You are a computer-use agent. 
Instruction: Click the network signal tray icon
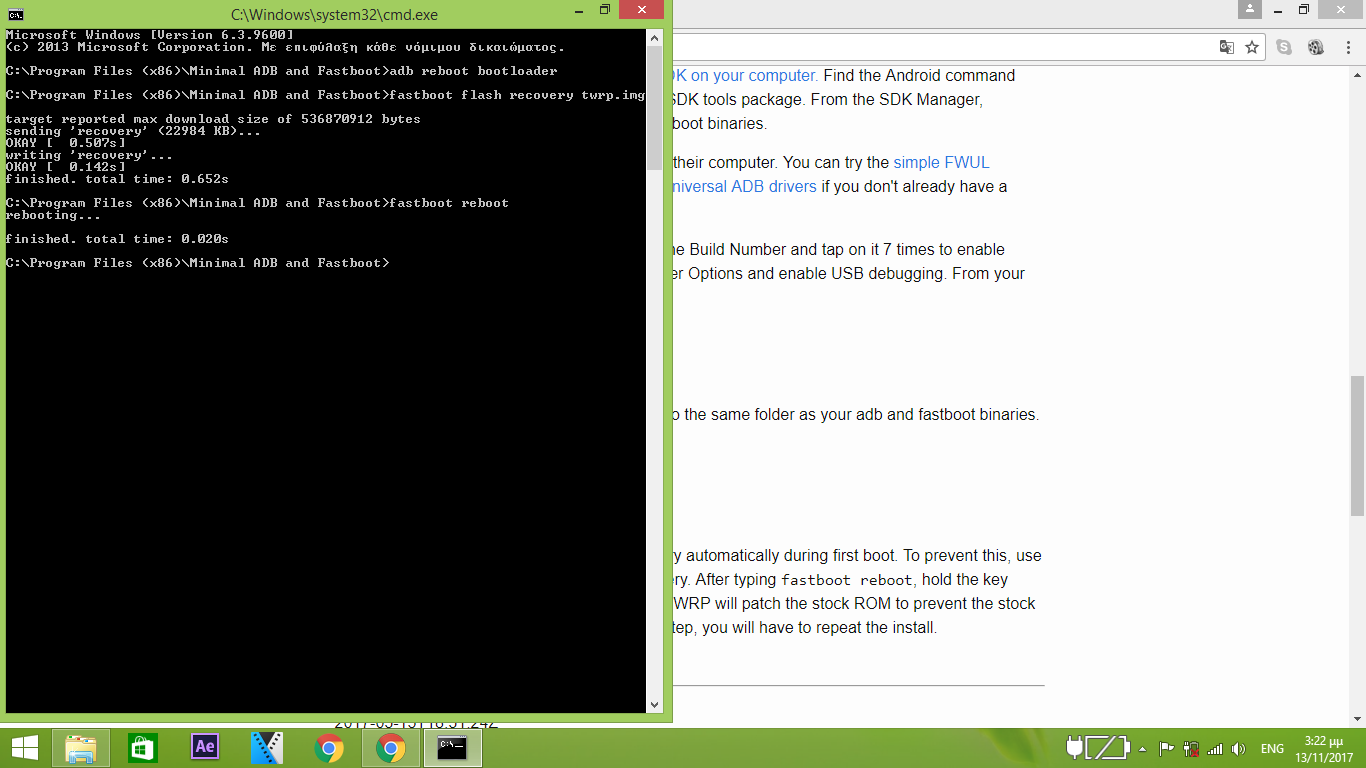[1215, 748]
